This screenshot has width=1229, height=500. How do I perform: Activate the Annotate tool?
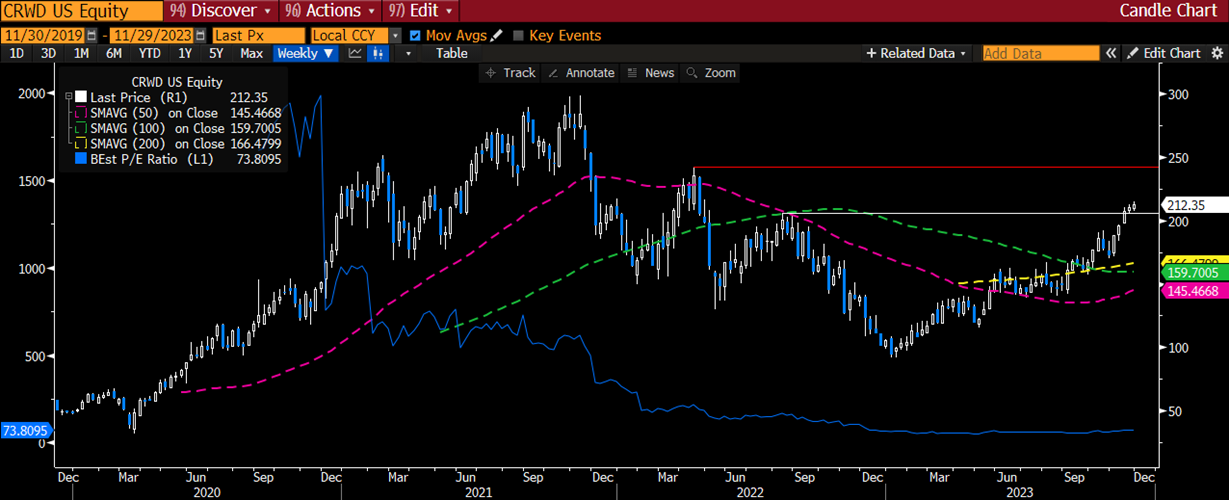(581, 73)
